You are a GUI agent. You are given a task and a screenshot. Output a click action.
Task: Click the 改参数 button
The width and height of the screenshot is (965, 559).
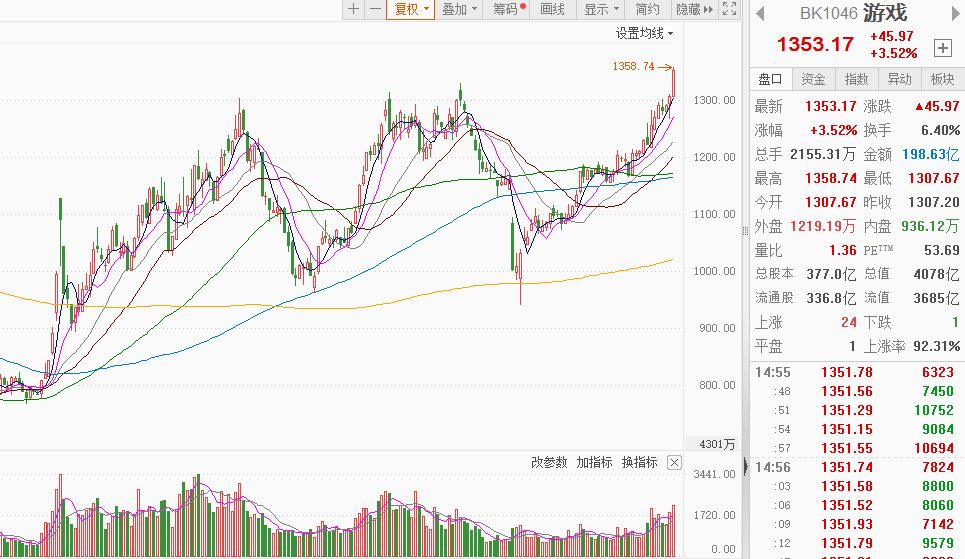tap(549, 462)
